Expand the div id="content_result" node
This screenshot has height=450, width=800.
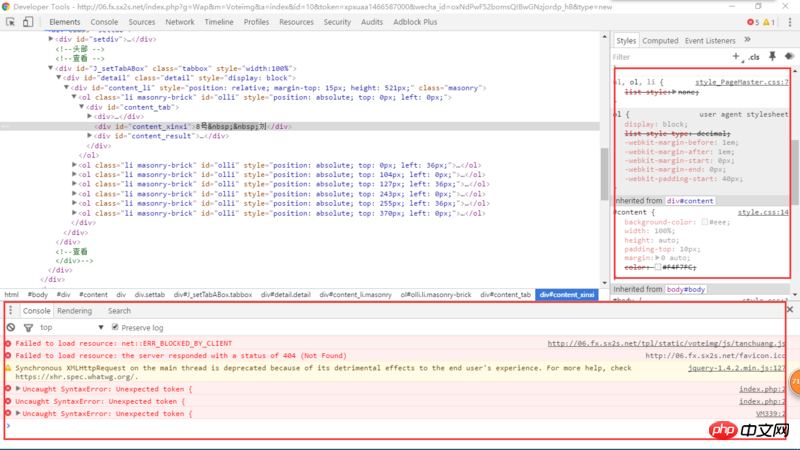[91, 136]
